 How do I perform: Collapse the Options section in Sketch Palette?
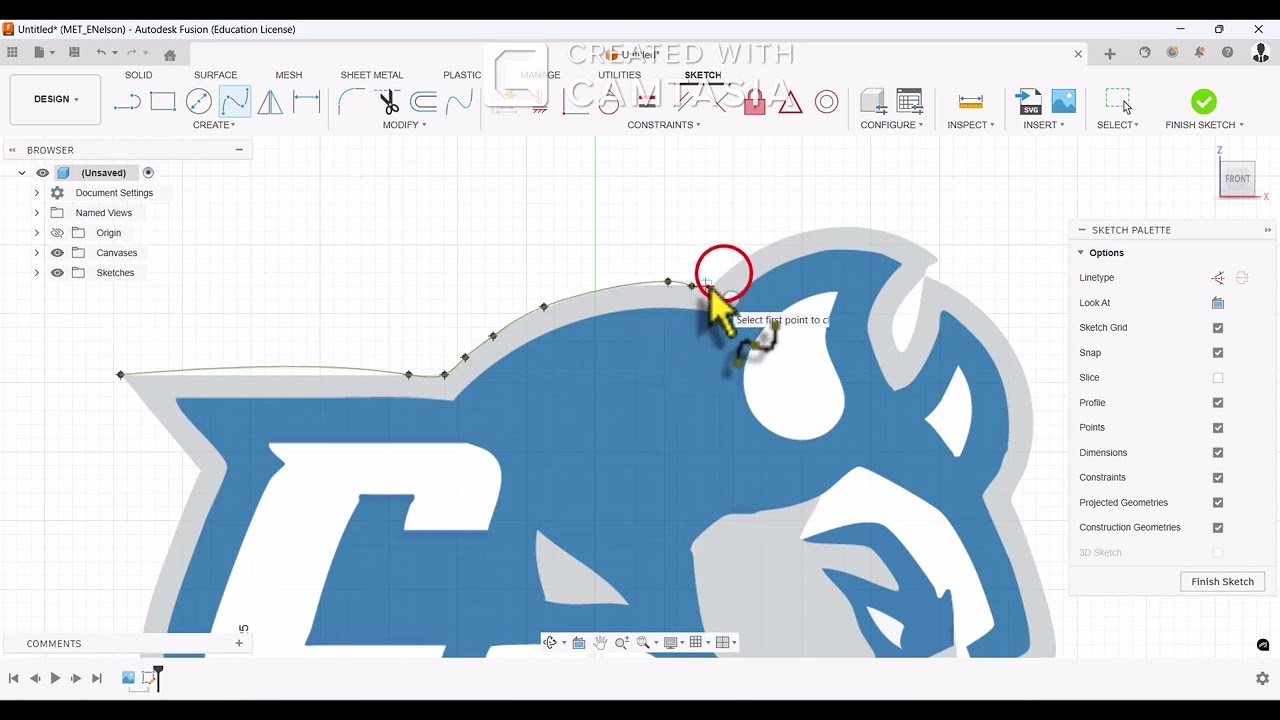(1081, 253)
